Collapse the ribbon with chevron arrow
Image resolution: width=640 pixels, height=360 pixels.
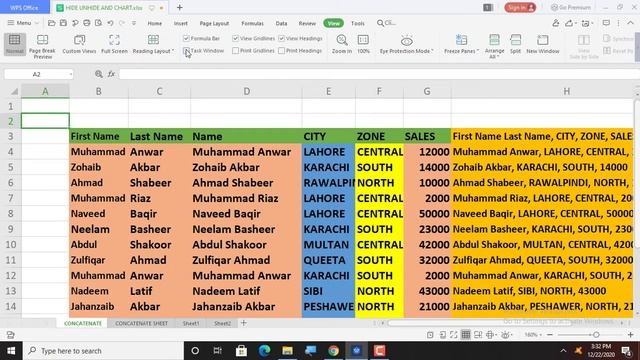(x=631, y=23)
